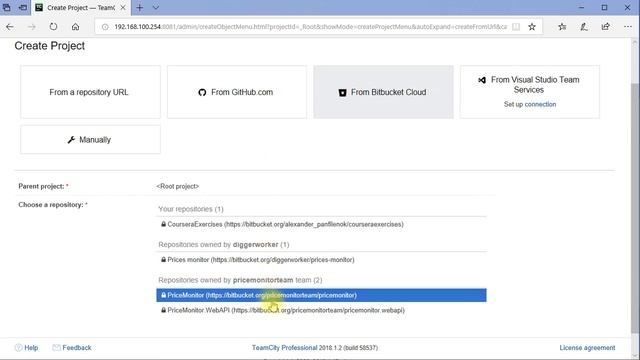Open the Feedback link in footer
Image resolution: width=640 pixels, height=360 pixels.
click(77, 348)
